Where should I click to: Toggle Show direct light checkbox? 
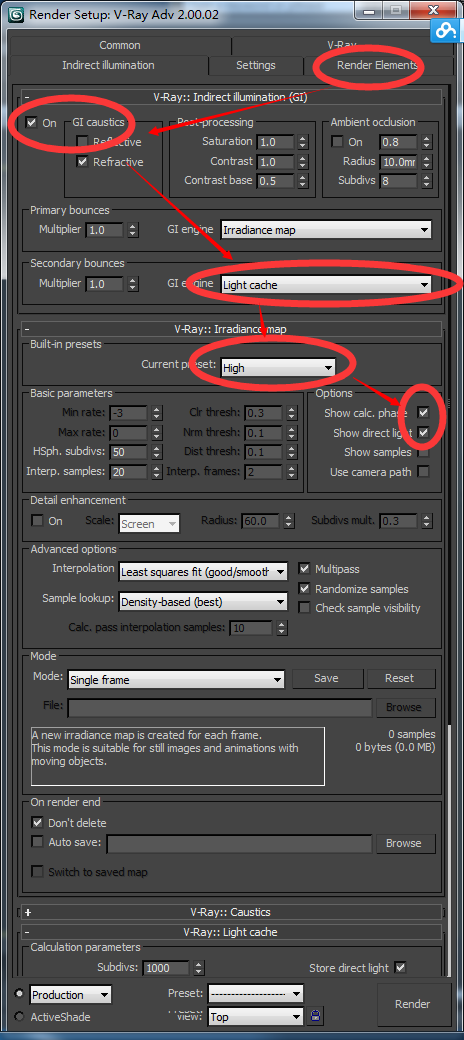tap(423, 432)
